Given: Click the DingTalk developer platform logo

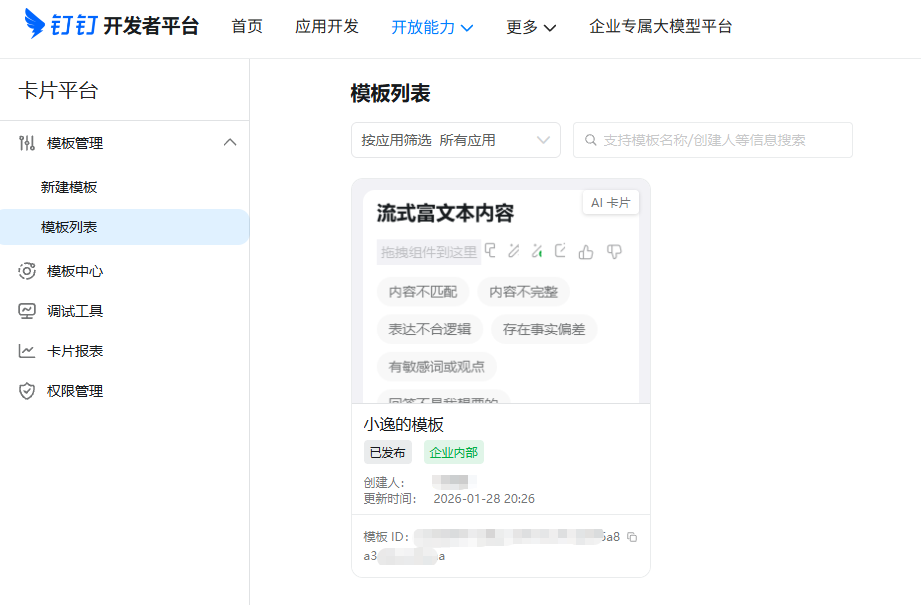Looking at the screenshot, I should click(x=112, y=26).
